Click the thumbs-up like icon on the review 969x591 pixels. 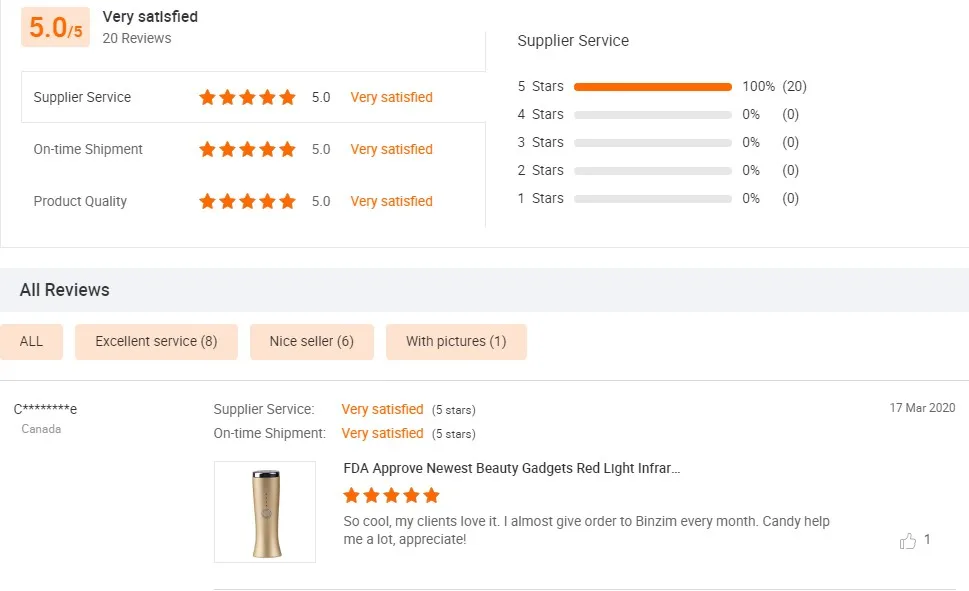pyautogui.click(x=907, y=541)
